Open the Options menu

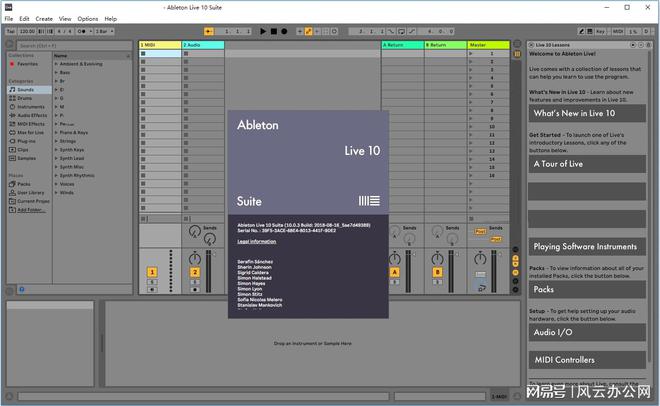pyautogui.click(x=88, y=19)
